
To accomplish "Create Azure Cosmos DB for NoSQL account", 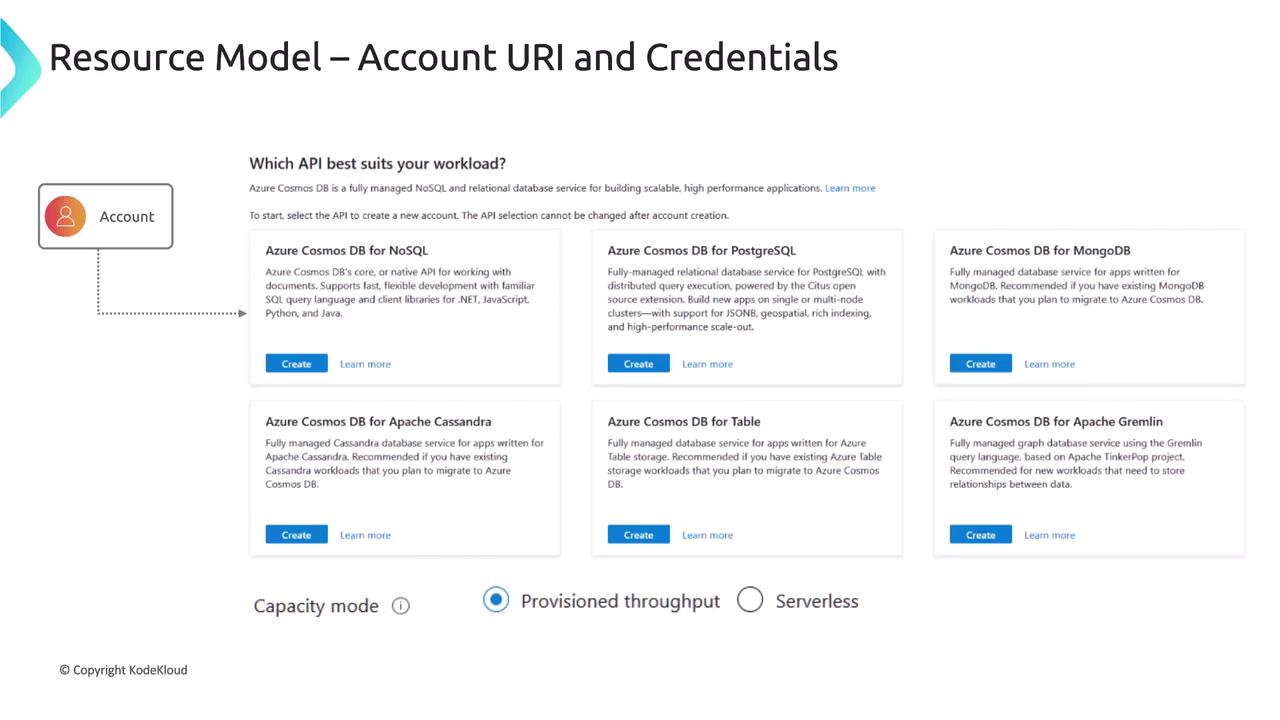I will click(x=296, y=364).
